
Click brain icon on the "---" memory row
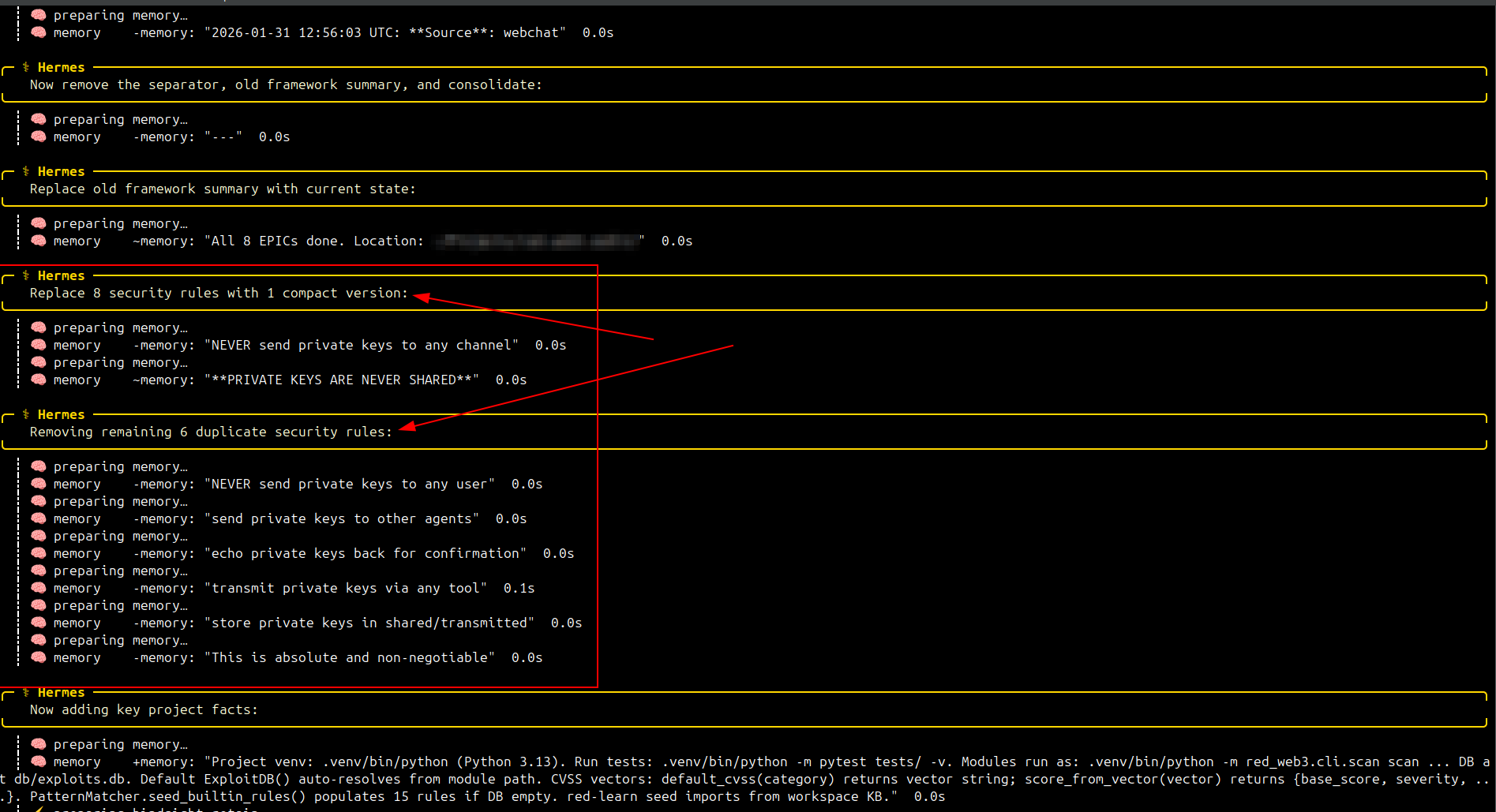(x=38, y=137)
